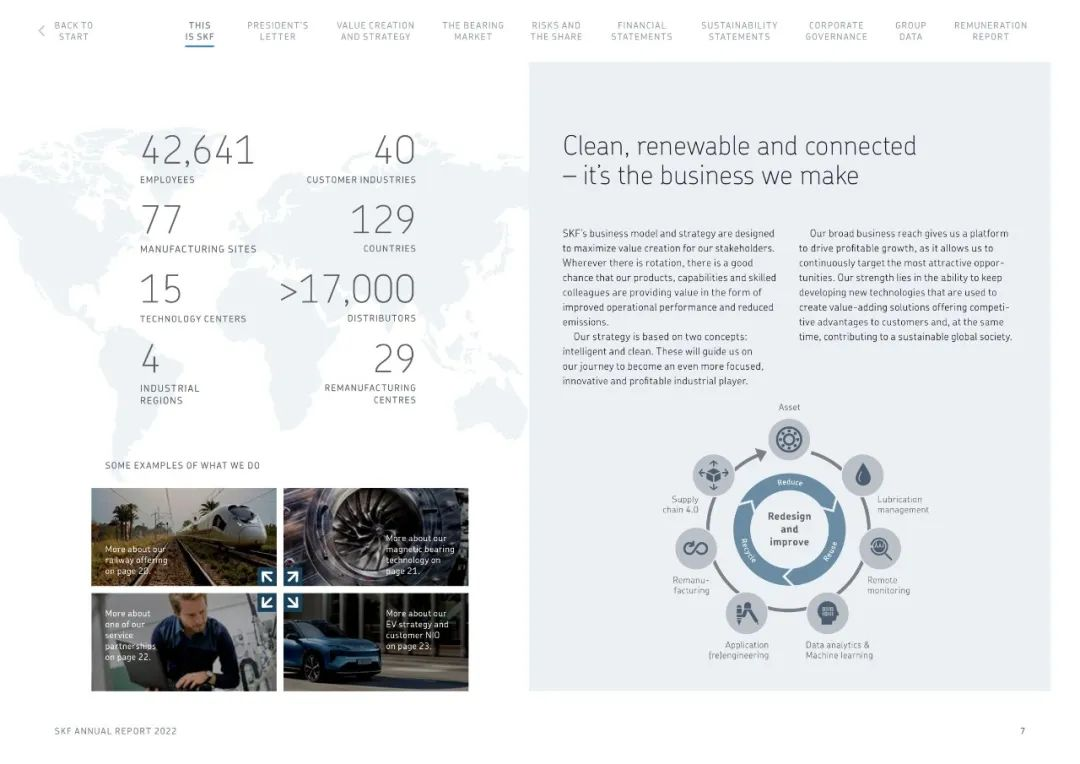The height and width of the screenshot is (764, 1080).
Task: Open the Sustainability Statements tab
Action: pos(739,31)
